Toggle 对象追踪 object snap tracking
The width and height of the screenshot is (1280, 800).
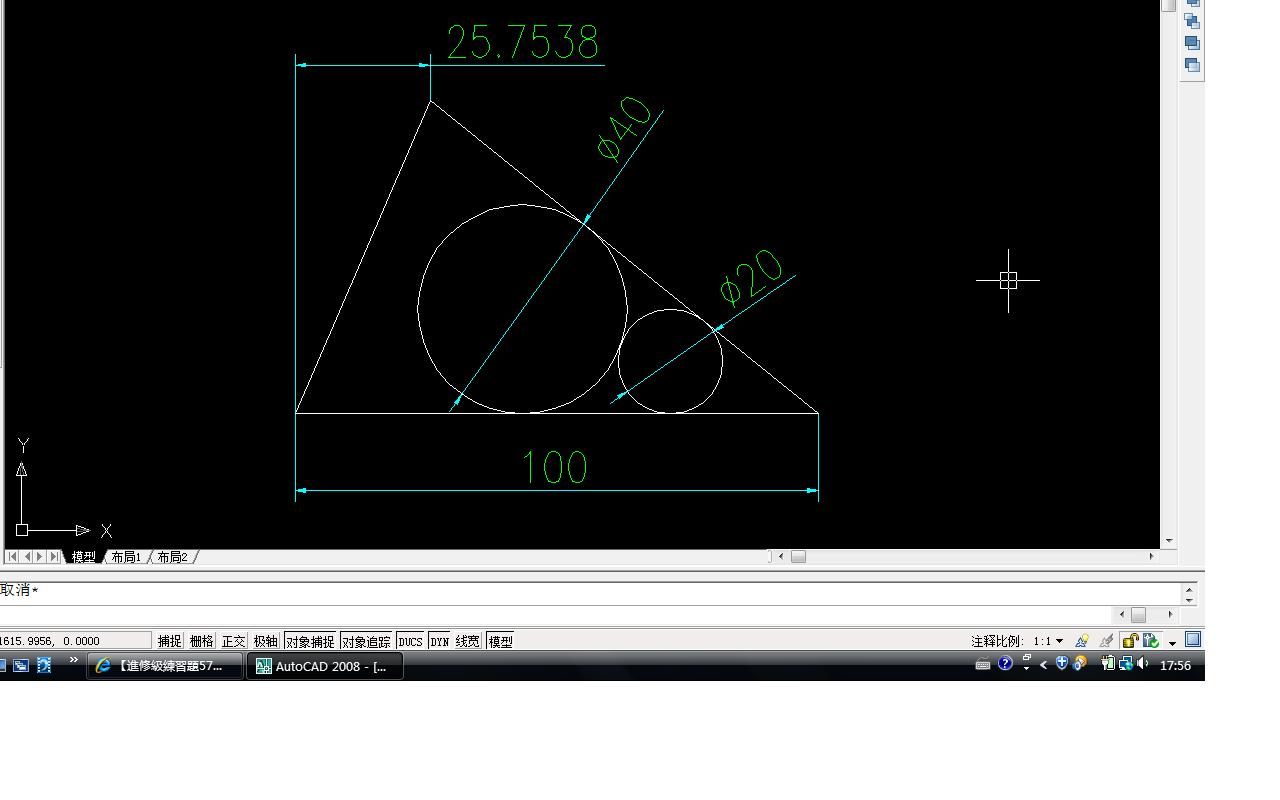pyautogui.click(x=367, y=641)
